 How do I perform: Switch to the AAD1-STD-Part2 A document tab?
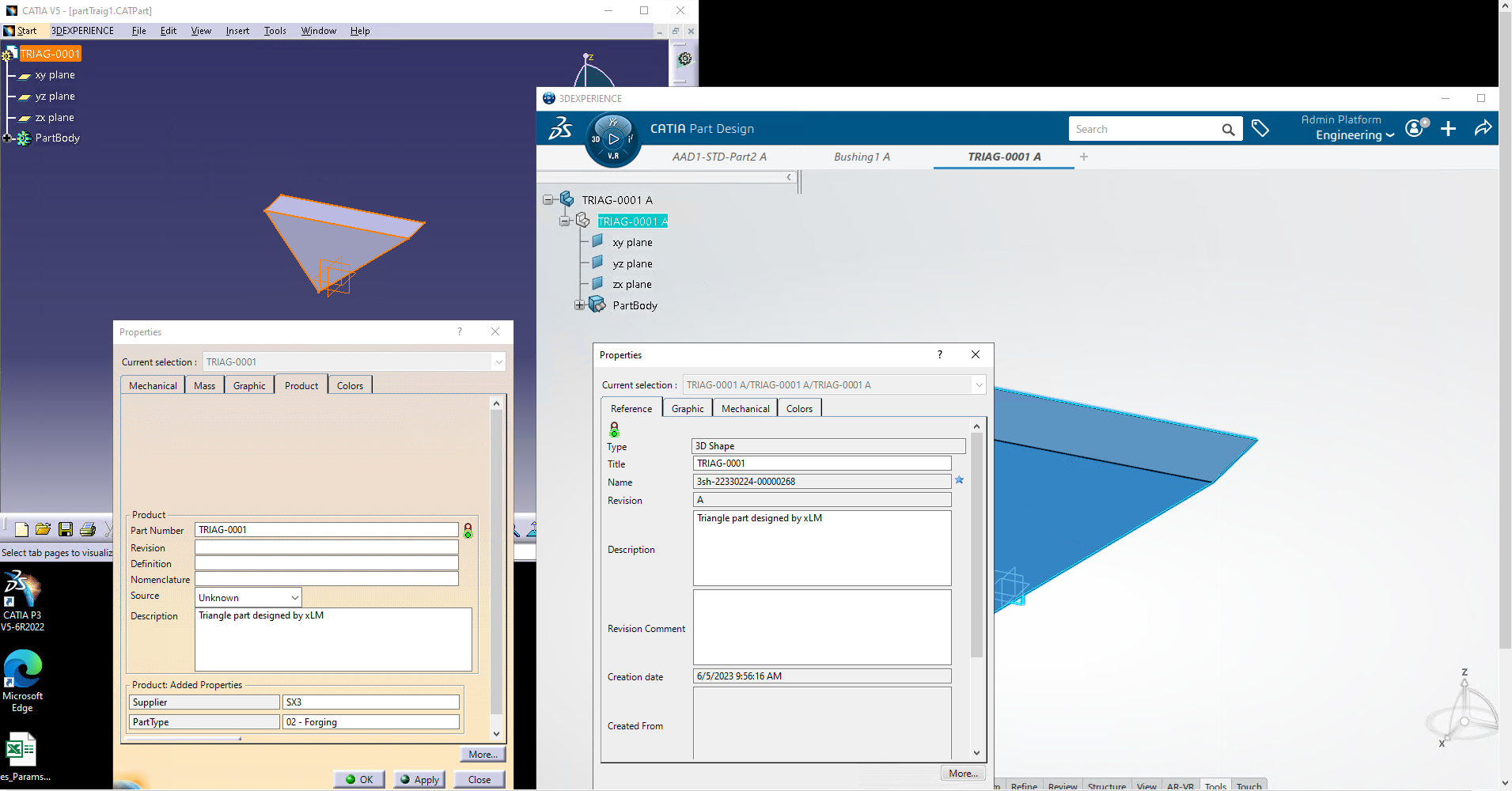(719, 157)
